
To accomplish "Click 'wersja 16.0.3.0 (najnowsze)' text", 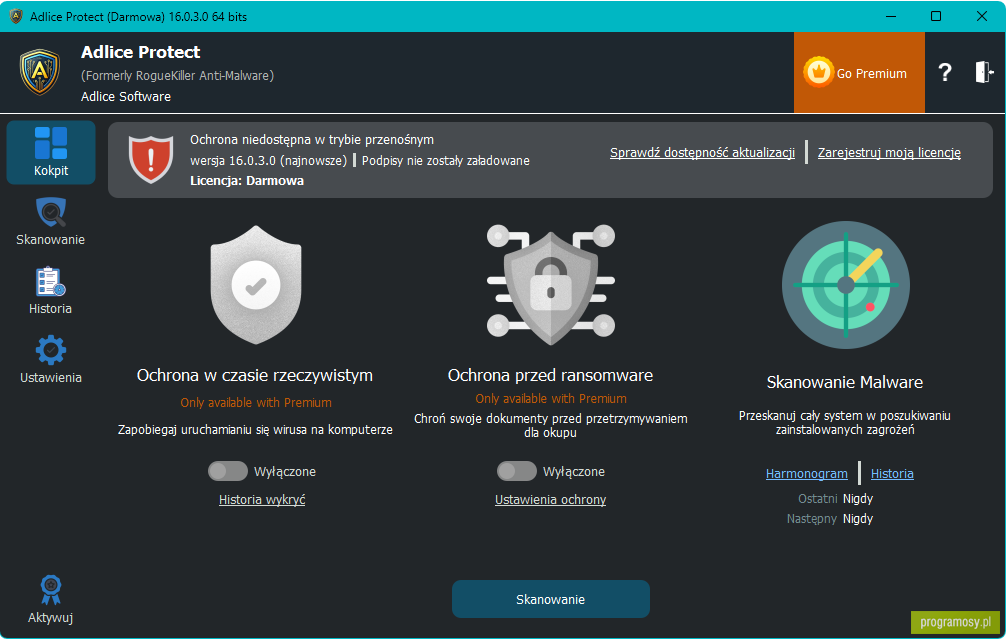I will pyautogui.click(x=268, y=160).
